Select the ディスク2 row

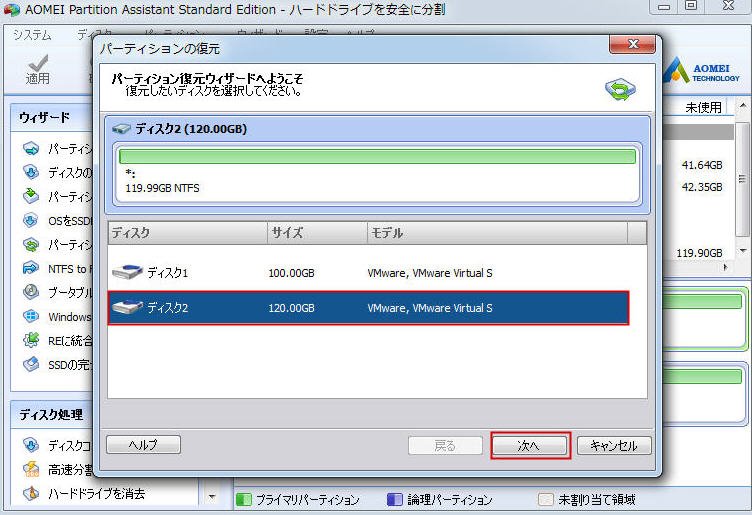[368, 308]
